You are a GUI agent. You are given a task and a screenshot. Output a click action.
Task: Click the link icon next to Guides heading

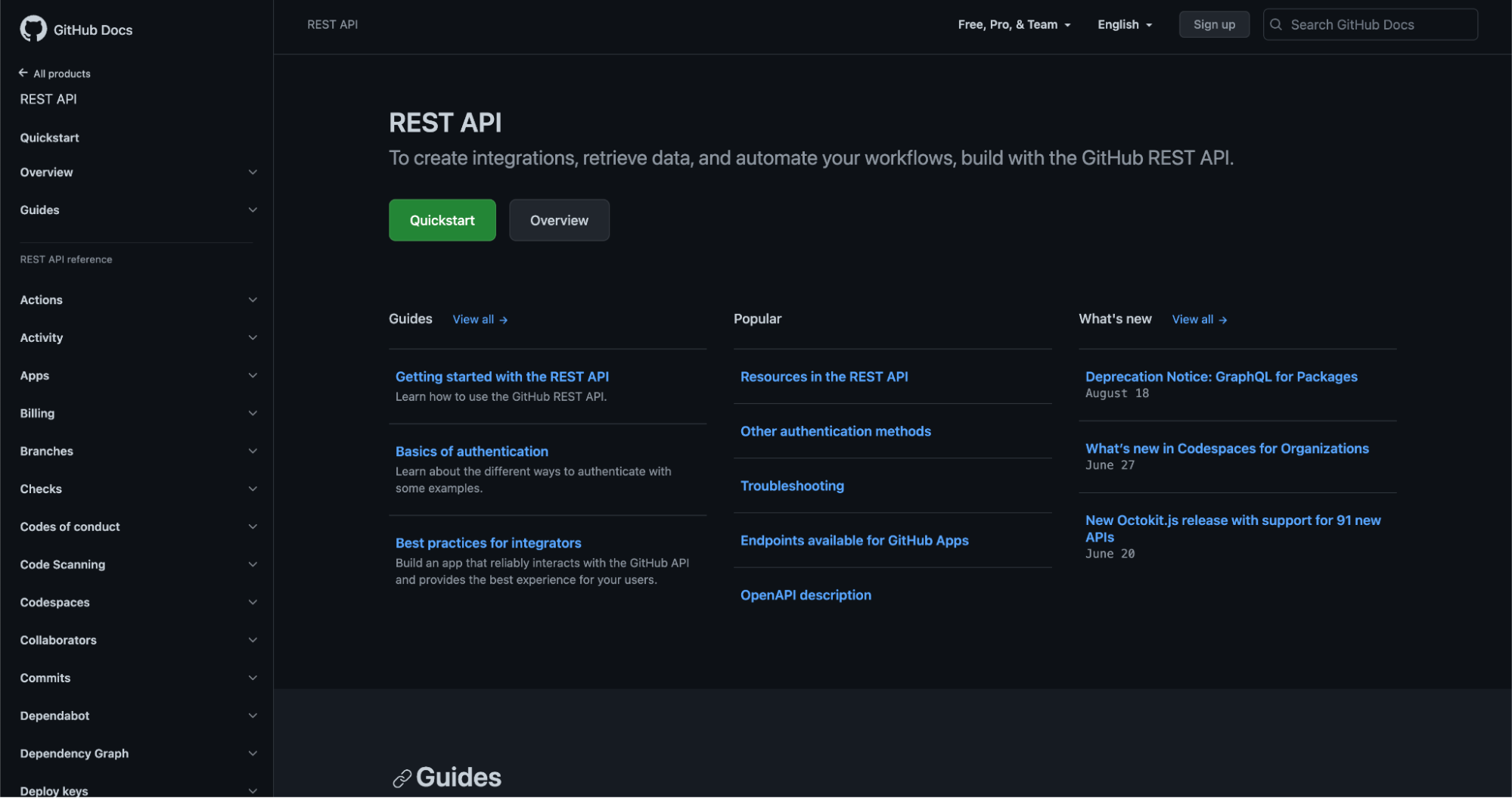click(x=402, y=777)
